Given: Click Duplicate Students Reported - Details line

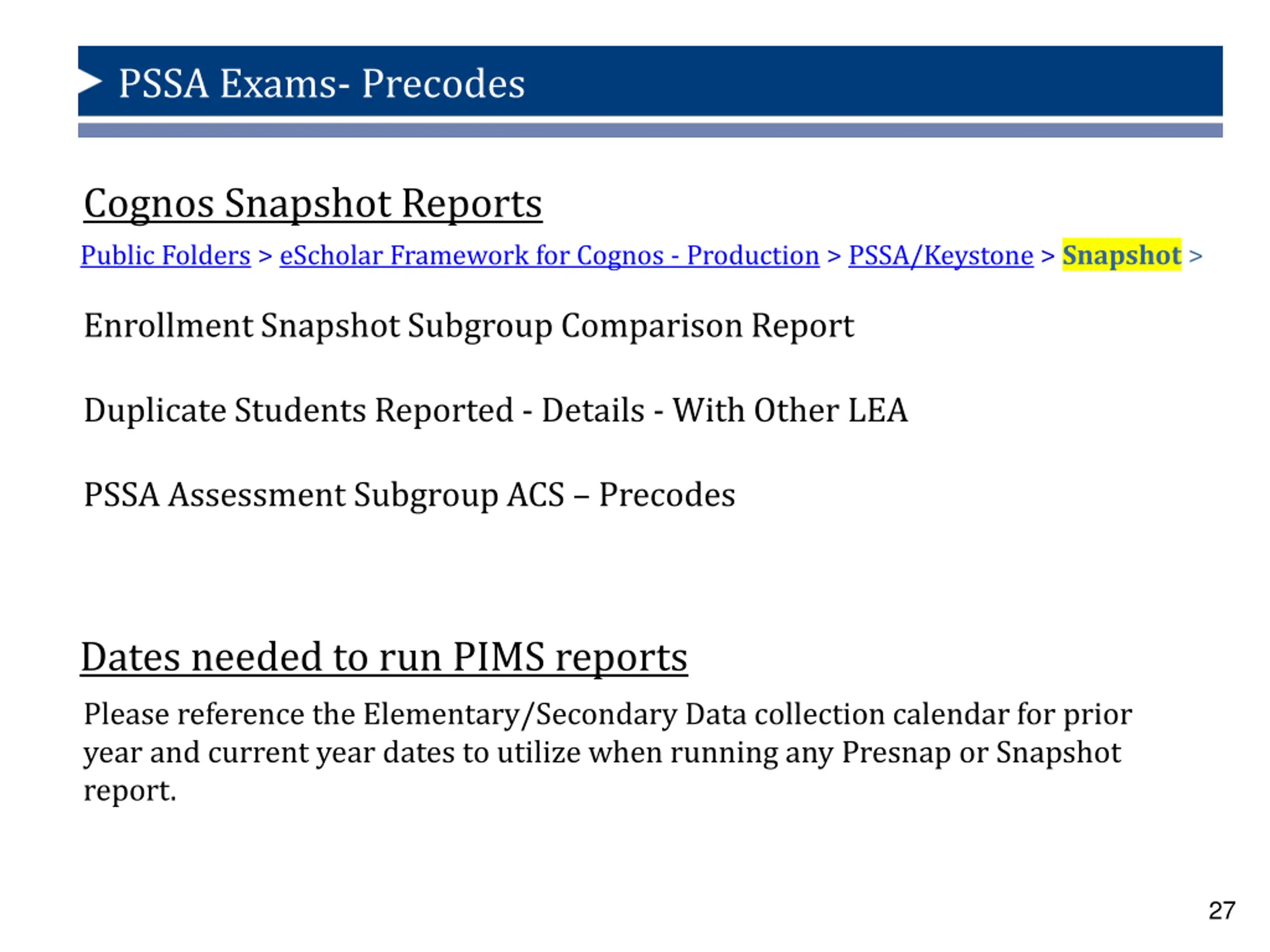Looking at the screenshot, I should point(496,411).
